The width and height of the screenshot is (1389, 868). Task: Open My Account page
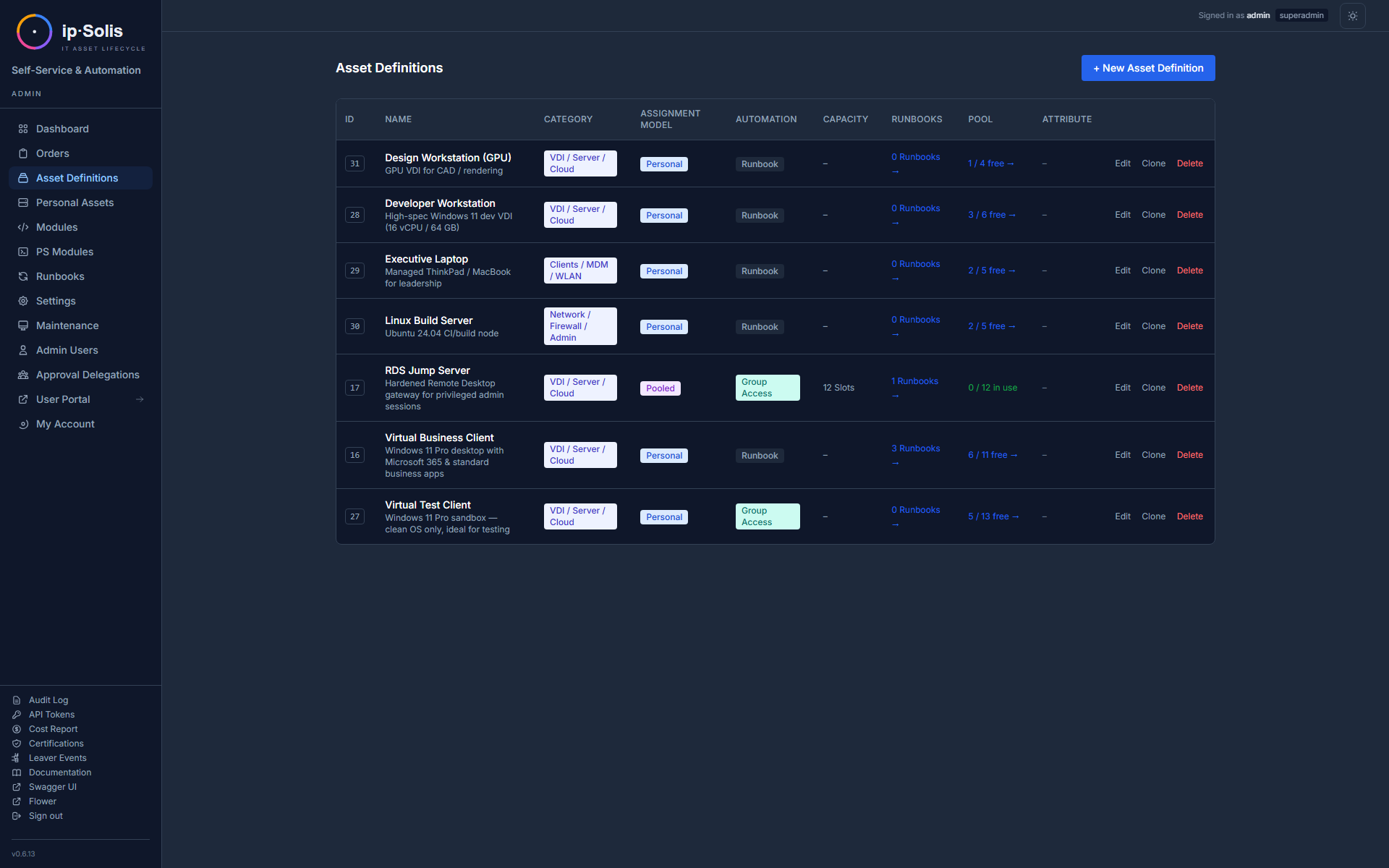pos(80,424)
